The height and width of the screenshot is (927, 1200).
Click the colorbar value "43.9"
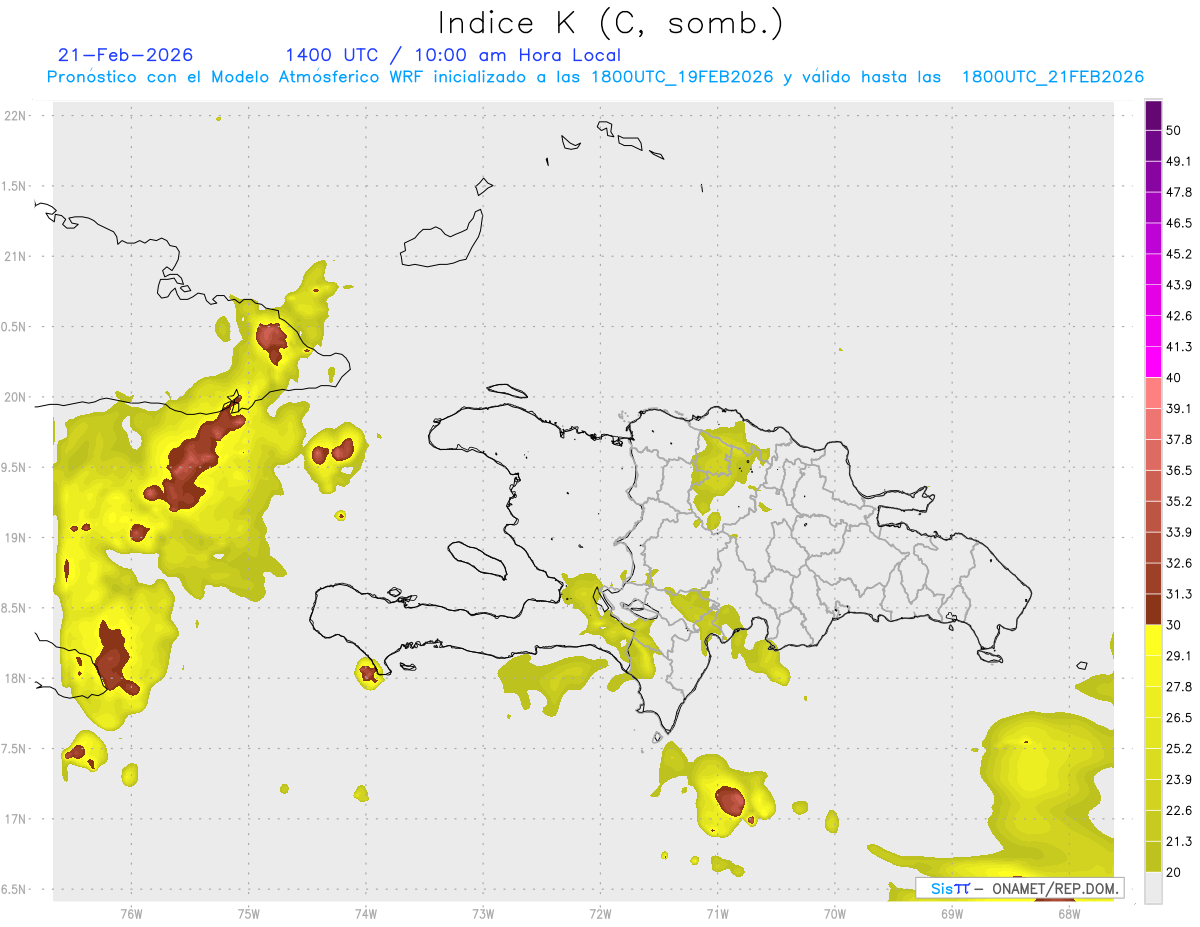click(1179, 285)
